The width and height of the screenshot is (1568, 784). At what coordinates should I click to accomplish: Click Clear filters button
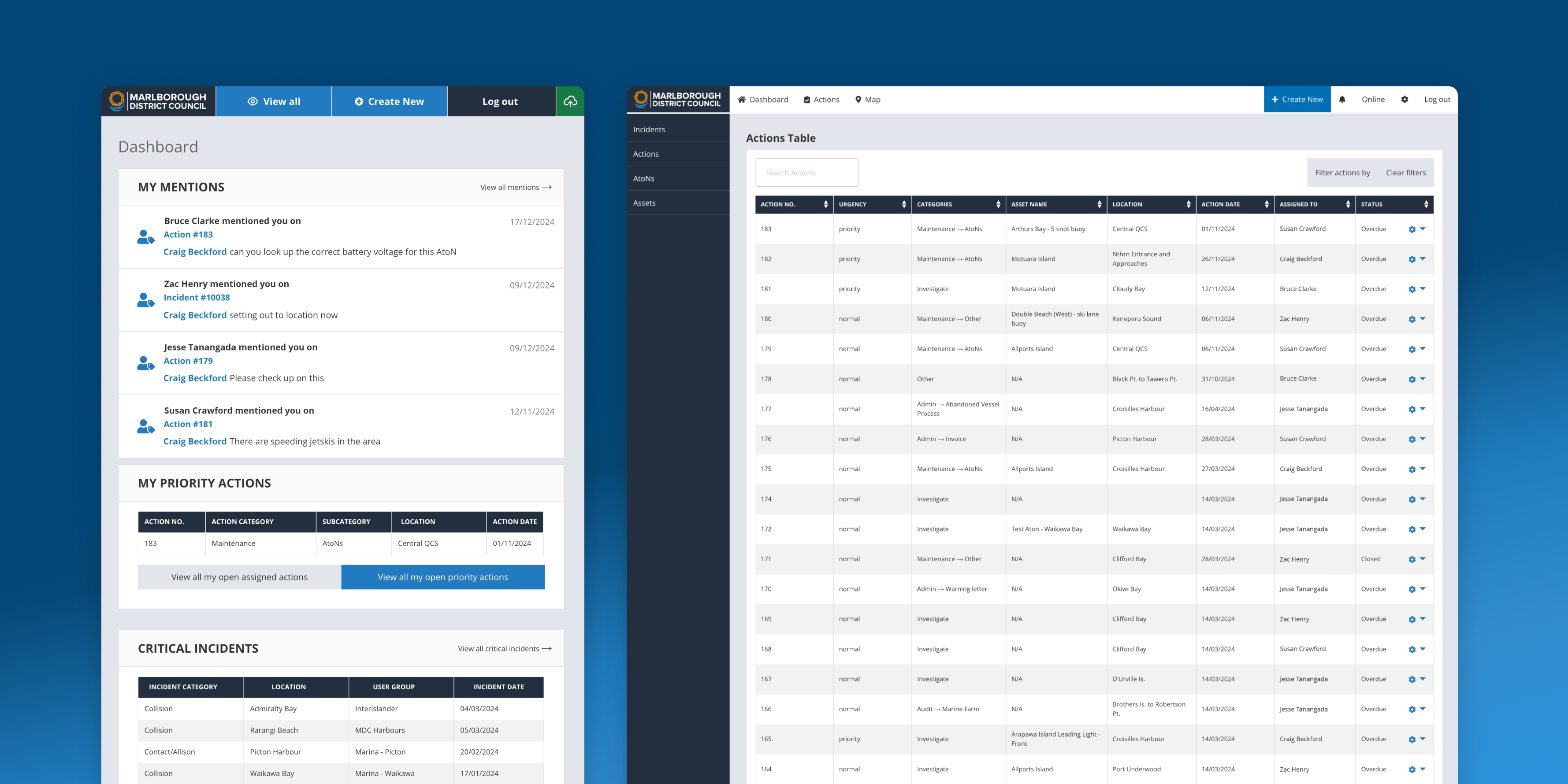(1405, 173)
